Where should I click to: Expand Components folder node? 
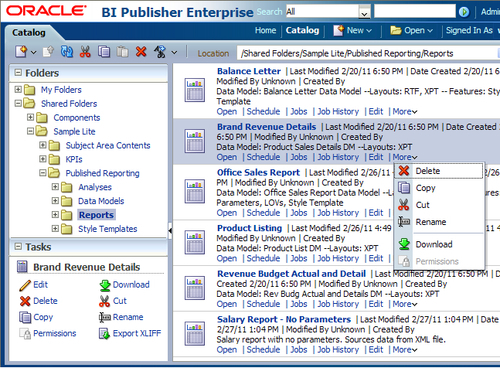click(30, 117)
